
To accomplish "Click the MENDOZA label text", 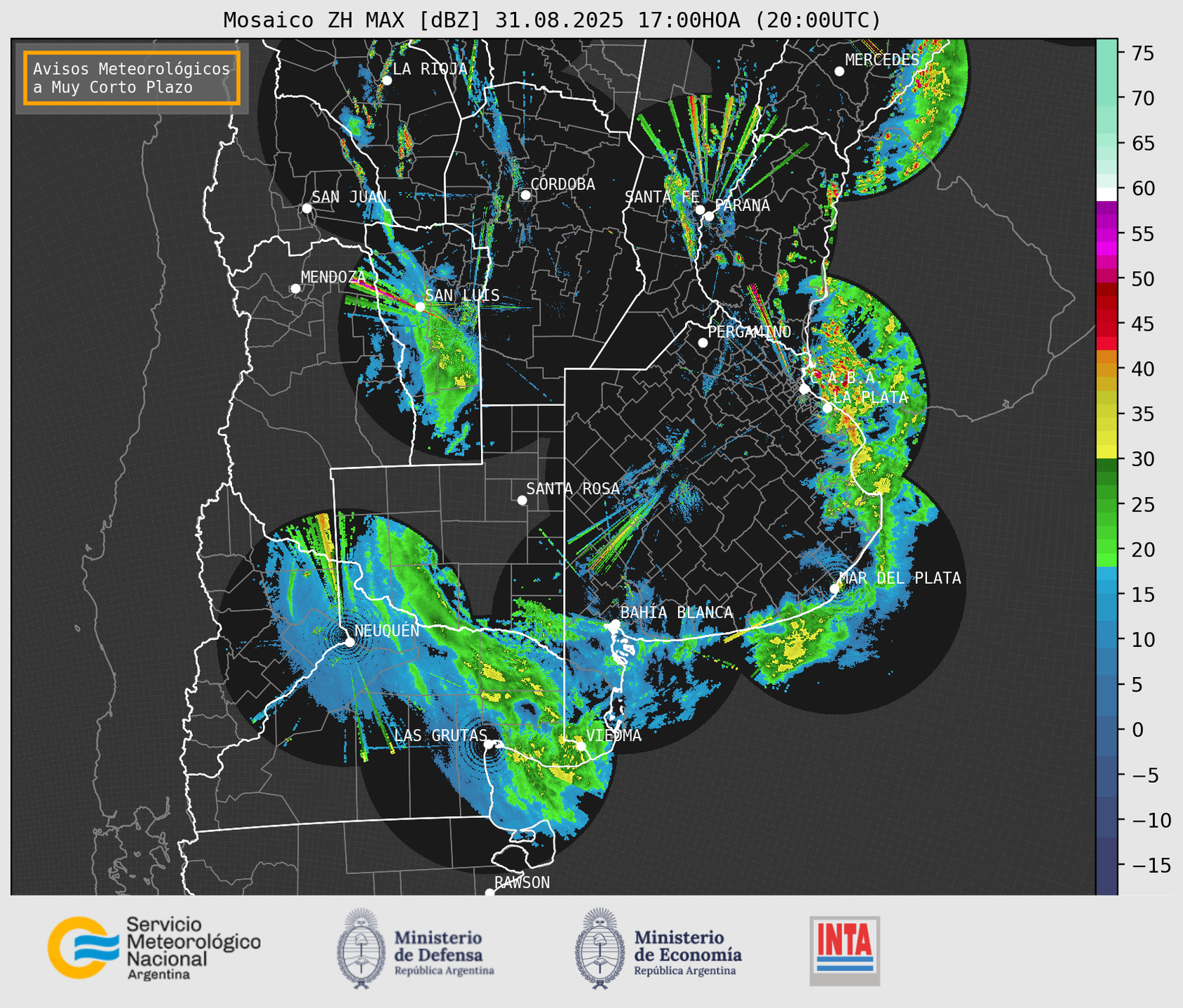I will click(333, 277).
